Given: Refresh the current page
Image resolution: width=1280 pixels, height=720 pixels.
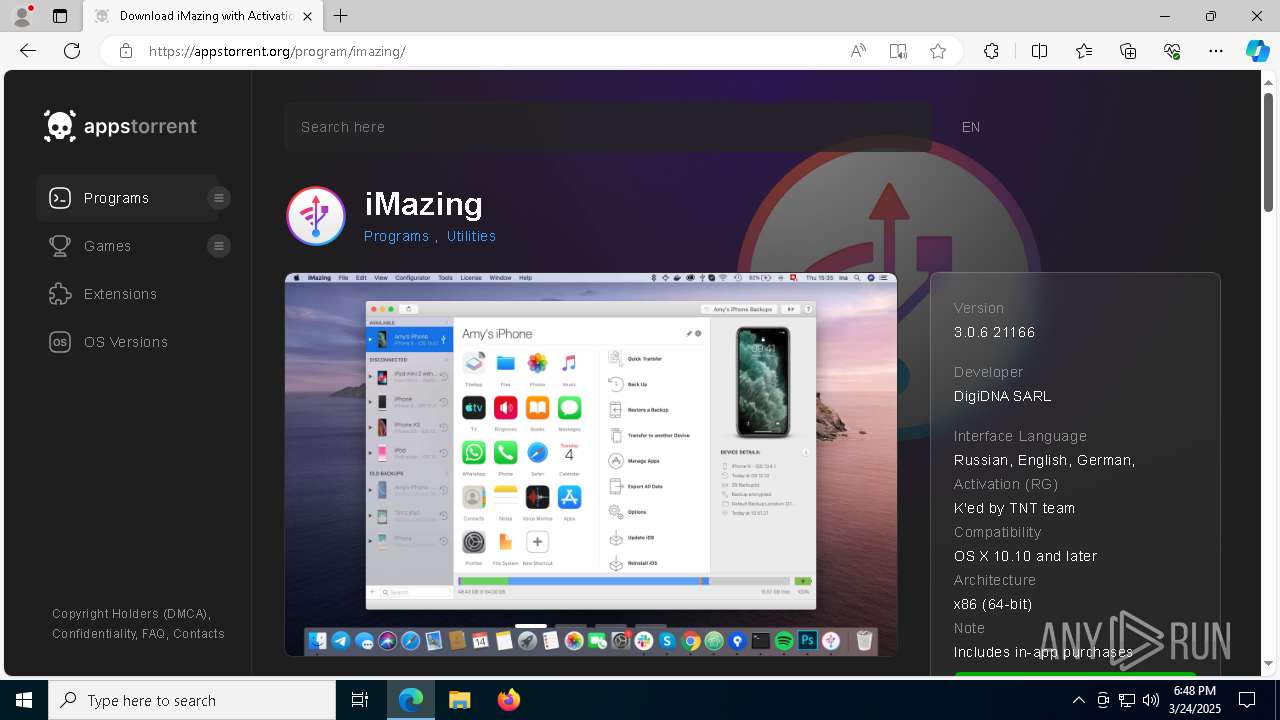Looking at the screenshot, I should [x=72, y=51].
